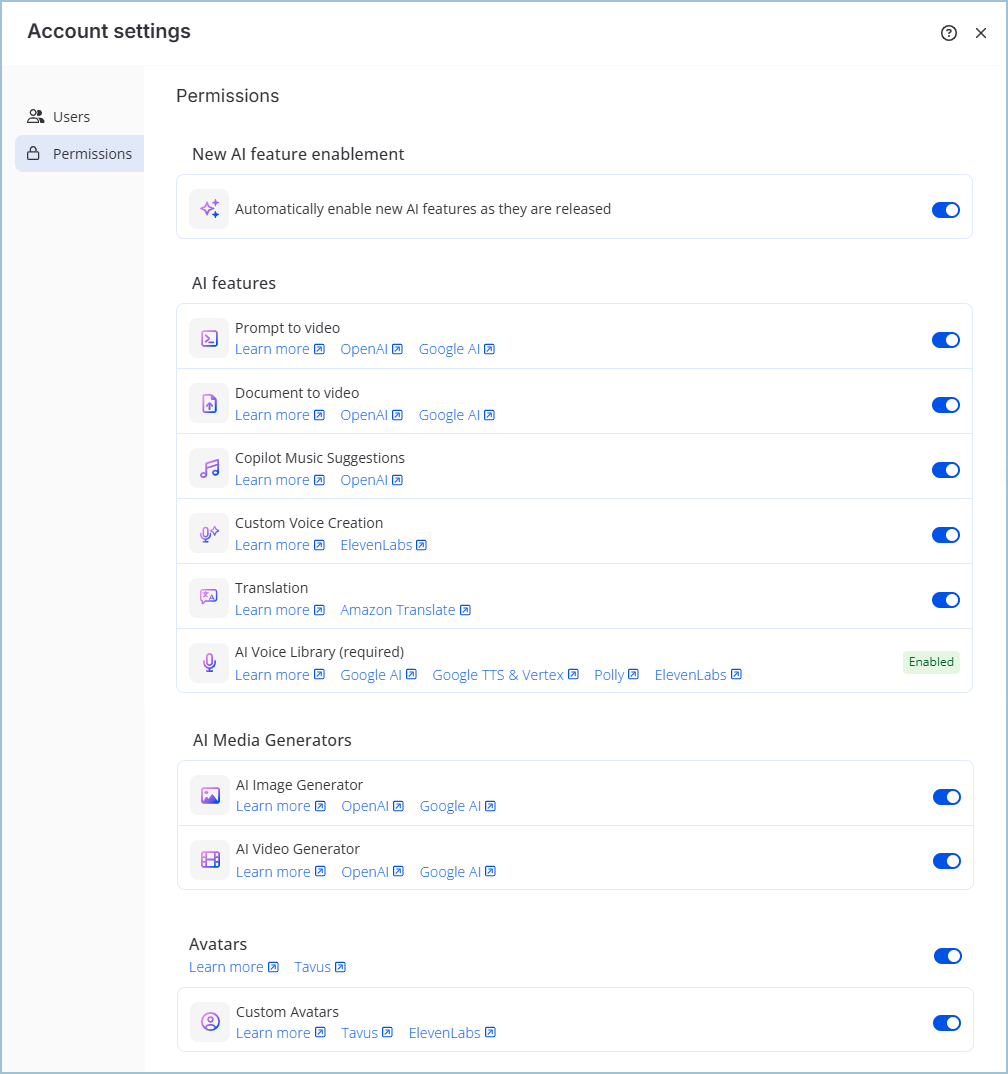Click the sparkle icon for new AI features

click(x=209, y=206)
